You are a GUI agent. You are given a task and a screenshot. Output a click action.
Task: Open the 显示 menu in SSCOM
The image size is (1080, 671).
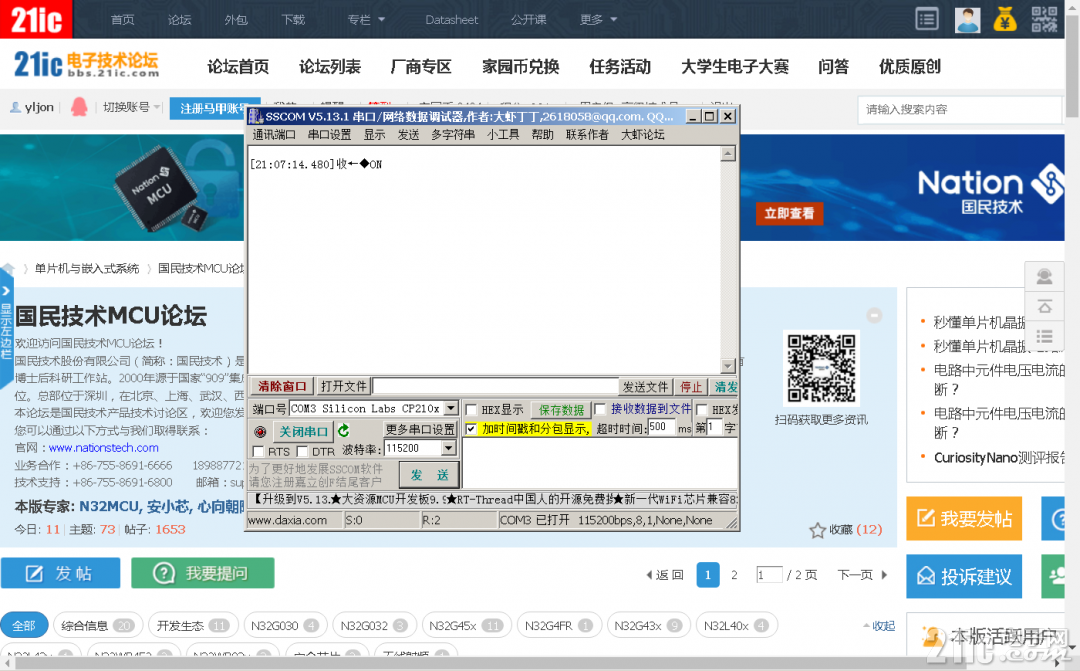tap(375, 135)
